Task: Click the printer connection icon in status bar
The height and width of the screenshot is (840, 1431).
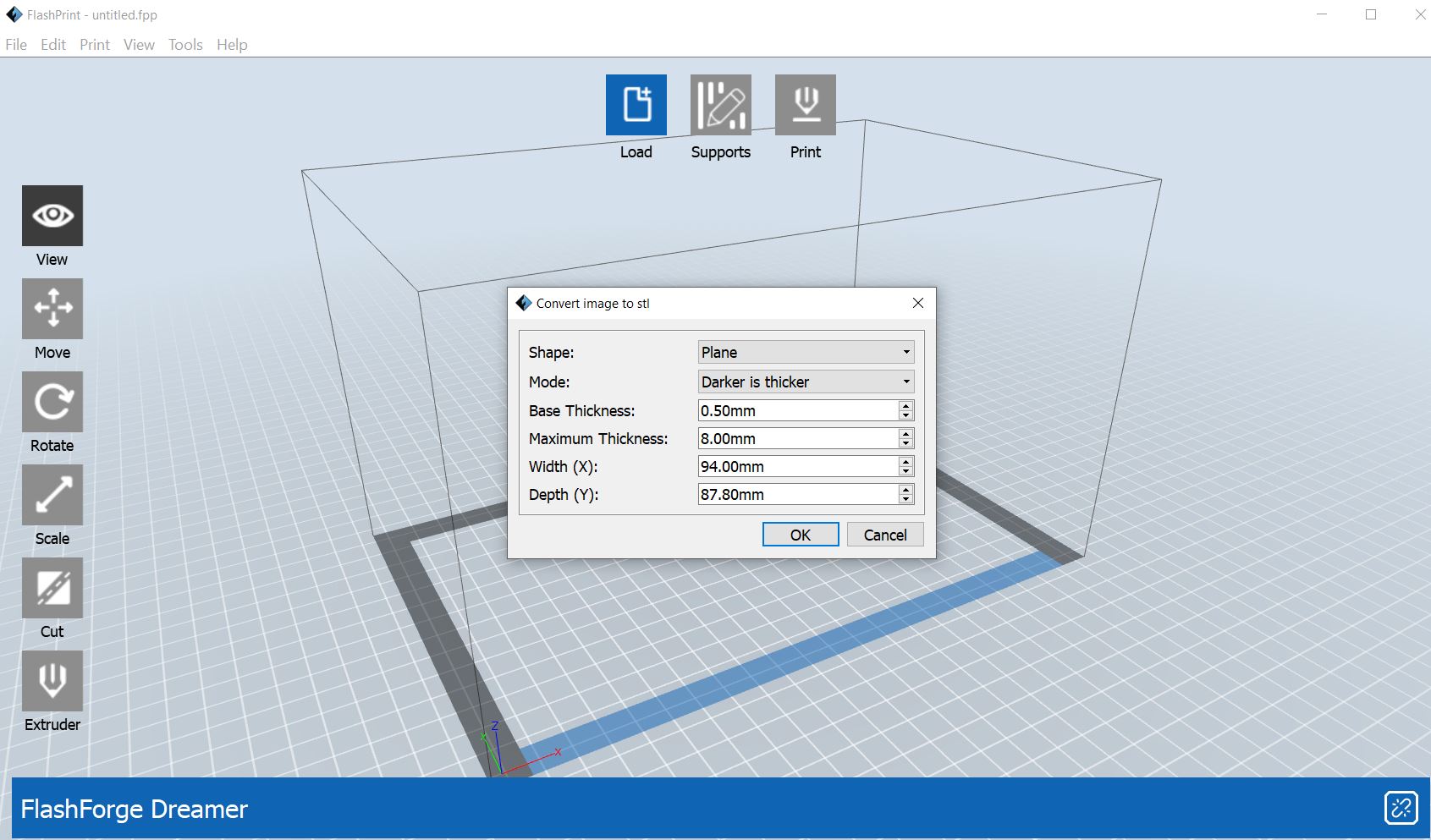Action: tap(1401, 808)
